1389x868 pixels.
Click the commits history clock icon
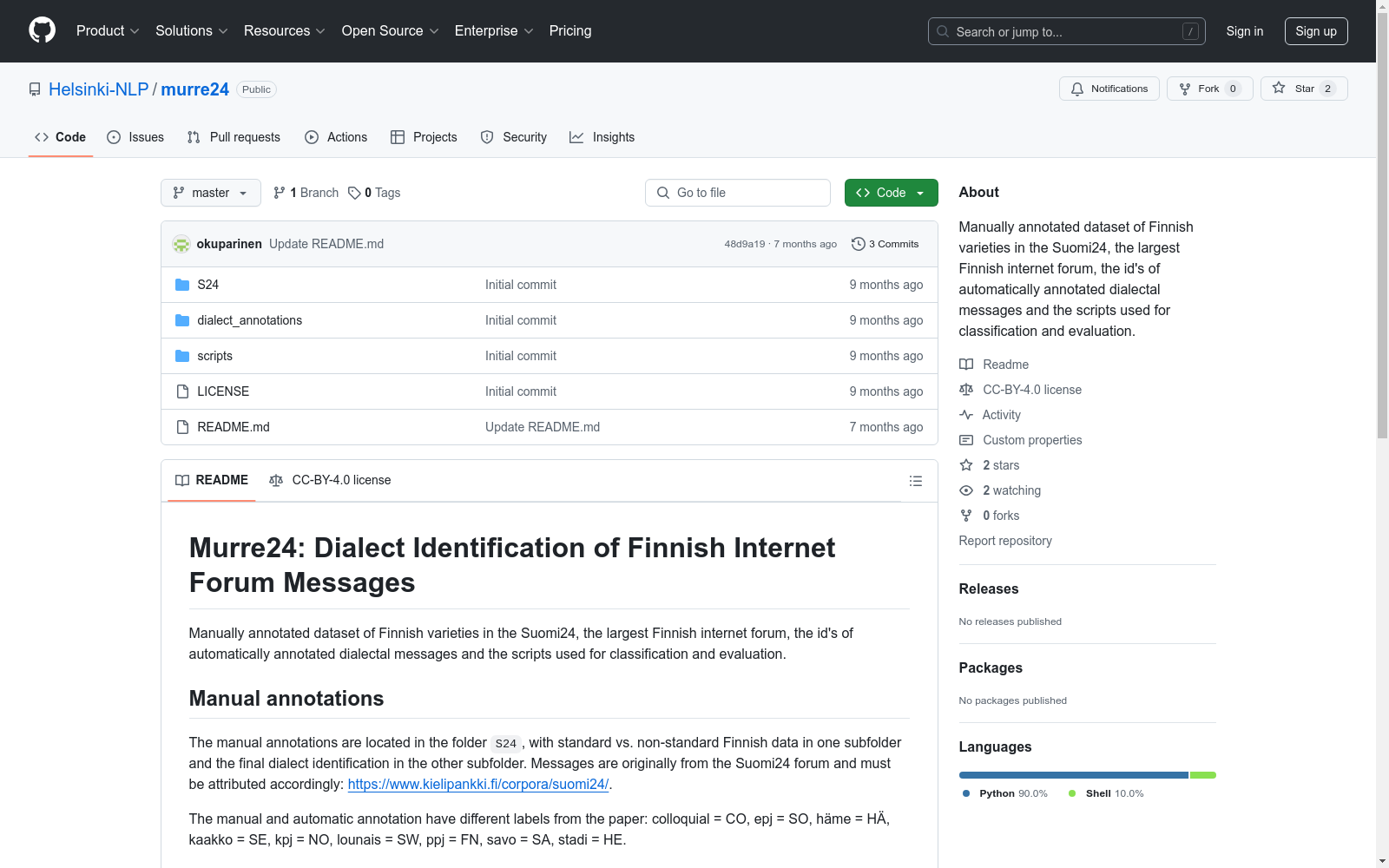point(858,244)
